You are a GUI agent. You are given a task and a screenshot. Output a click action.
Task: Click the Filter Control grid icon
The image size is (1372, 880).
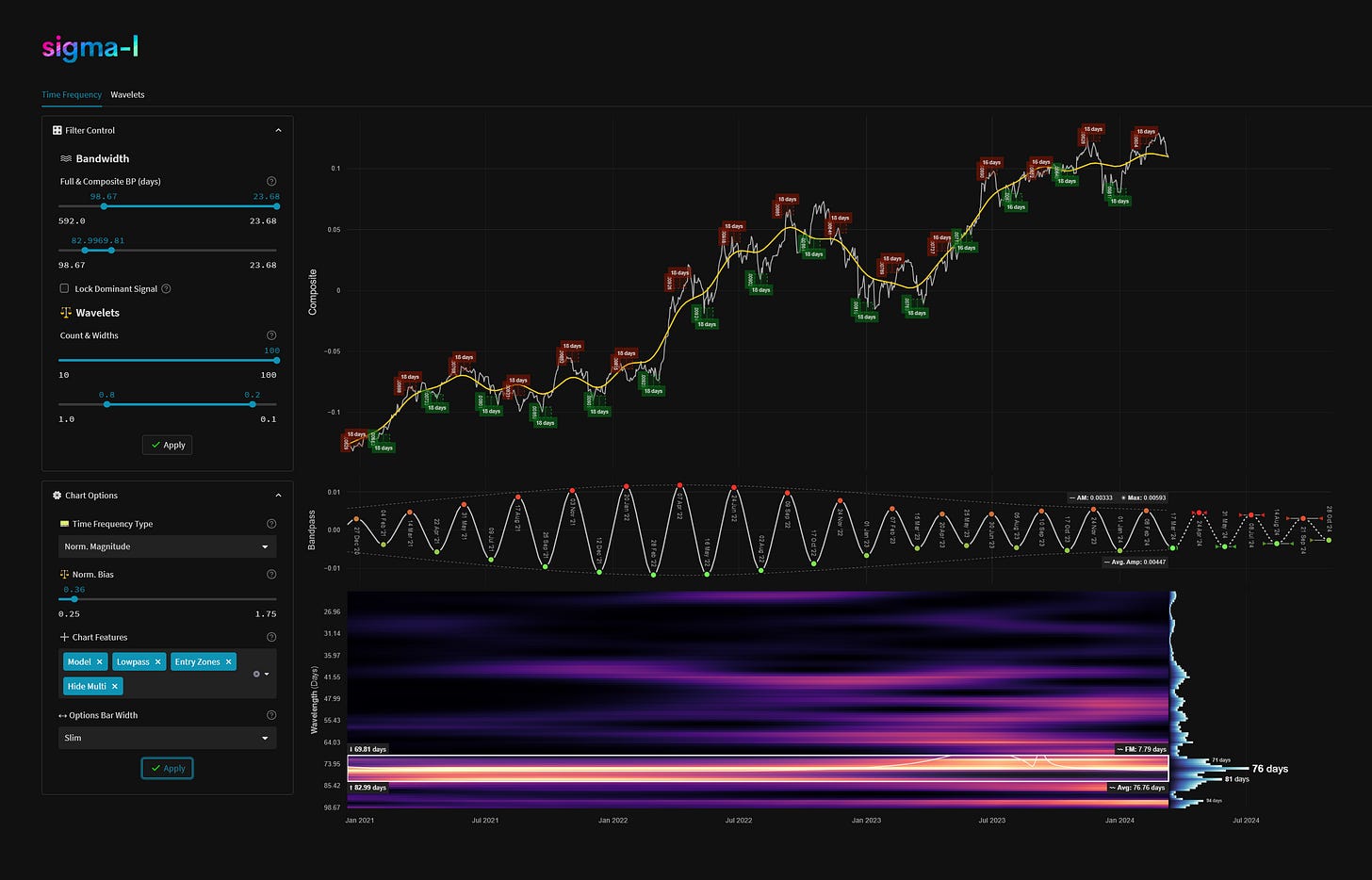pos(57,130)
